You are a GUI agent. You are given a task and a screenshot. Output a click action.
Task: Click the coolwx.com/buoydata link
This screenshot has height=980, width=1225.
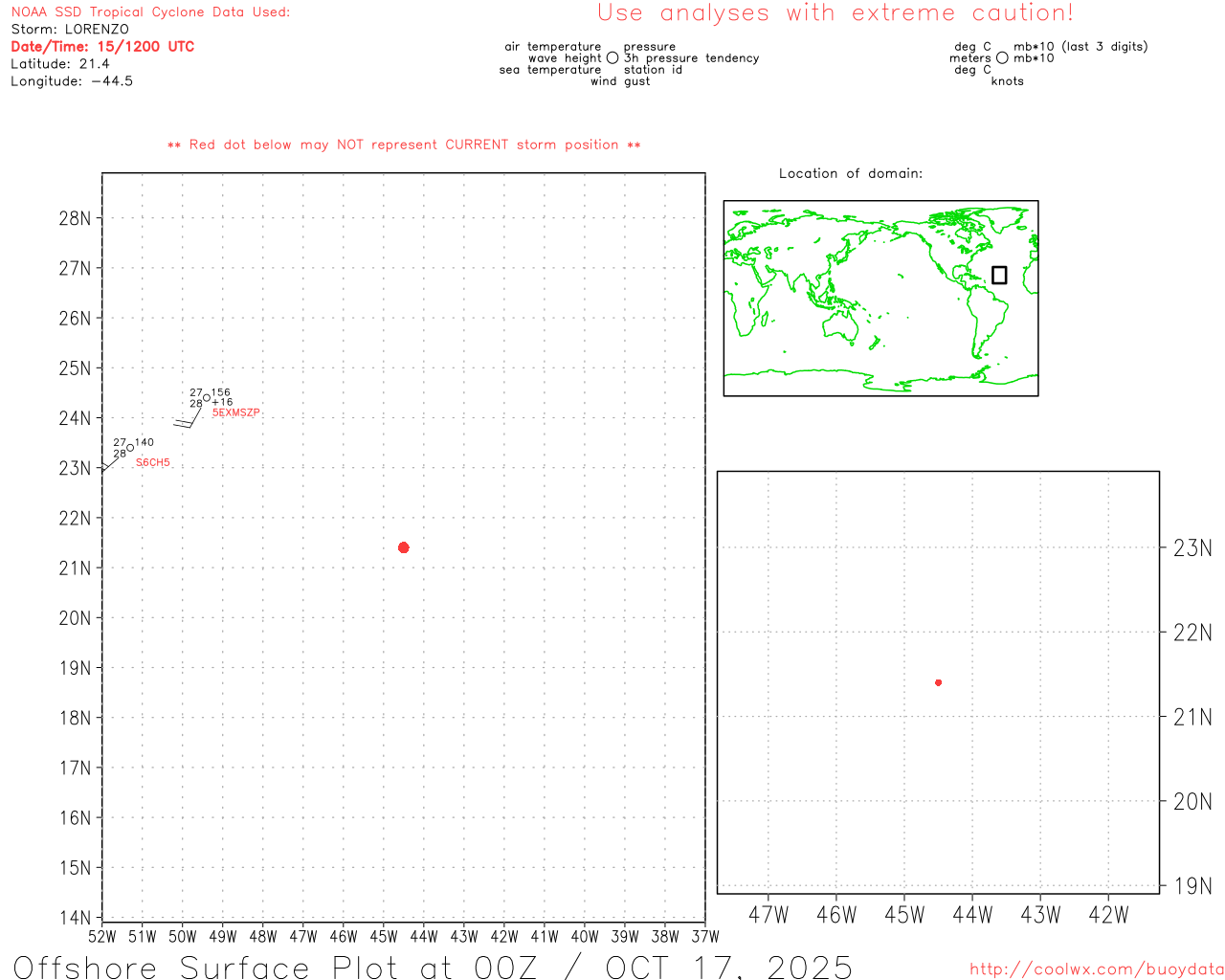1097,969
